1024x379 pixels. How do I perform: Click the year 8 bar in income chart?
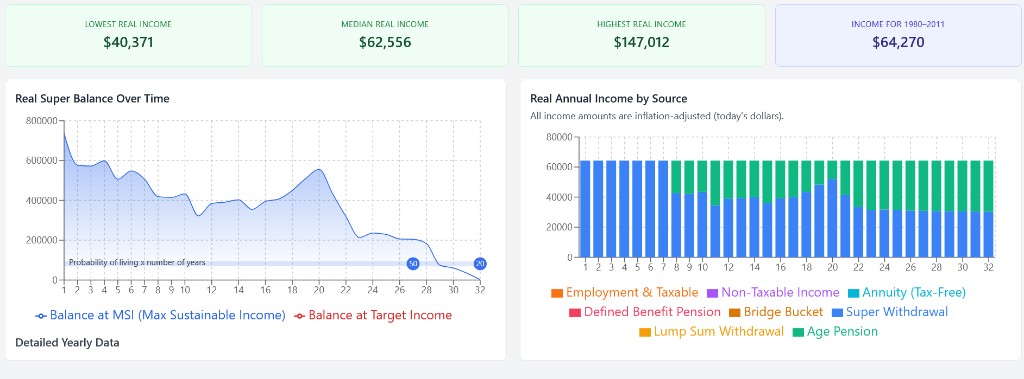(x=677, y=208)
